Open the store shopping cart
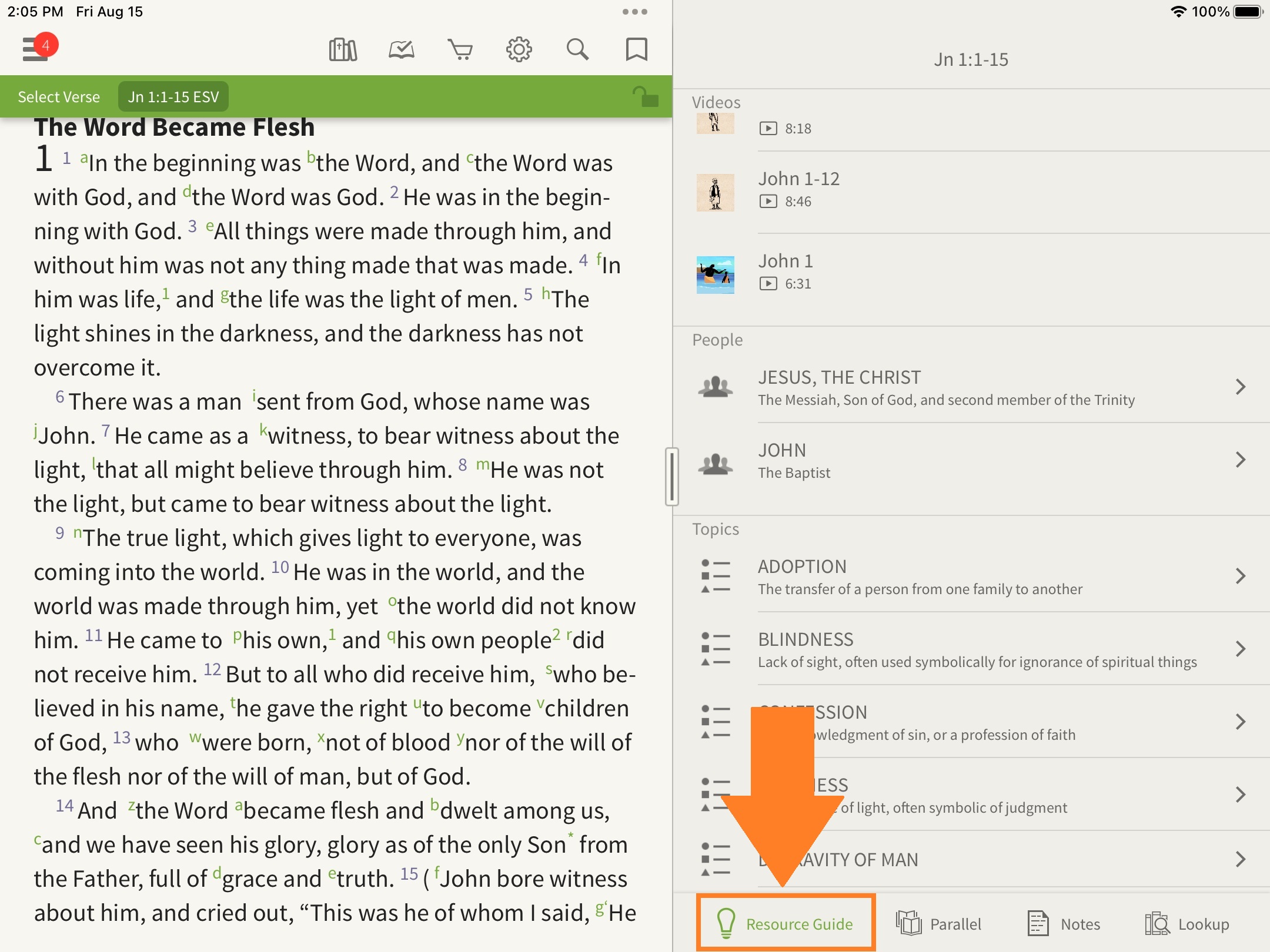The image size is (1270, 952). (x=460, y=50)
